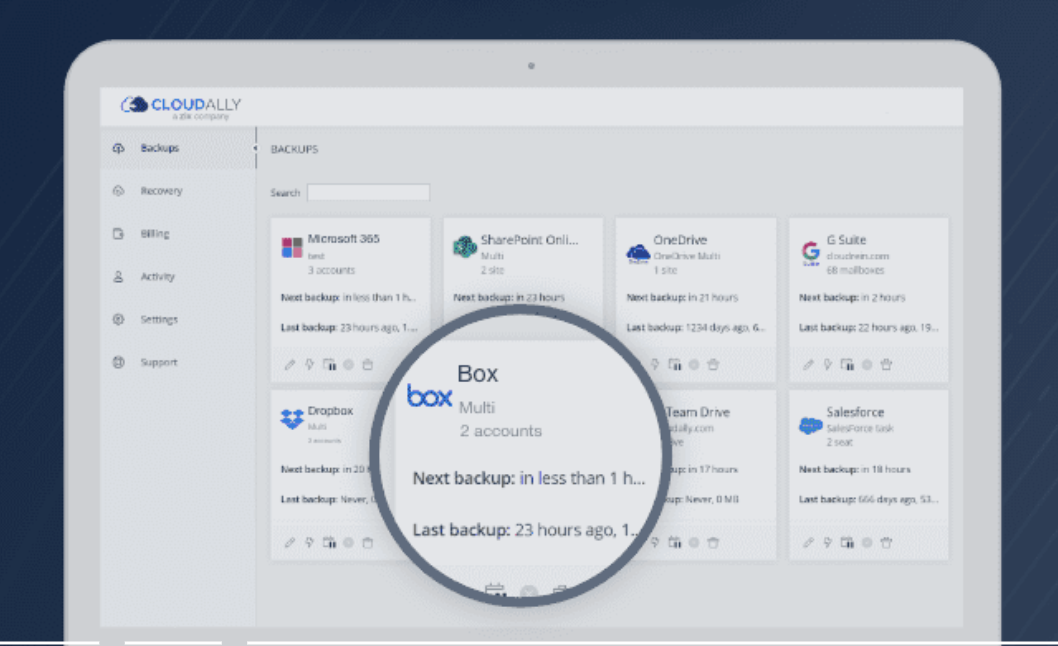Screen dimensions: 1058x646
Task: Select the Recovery icon in the sidebar
Action: 117,190
